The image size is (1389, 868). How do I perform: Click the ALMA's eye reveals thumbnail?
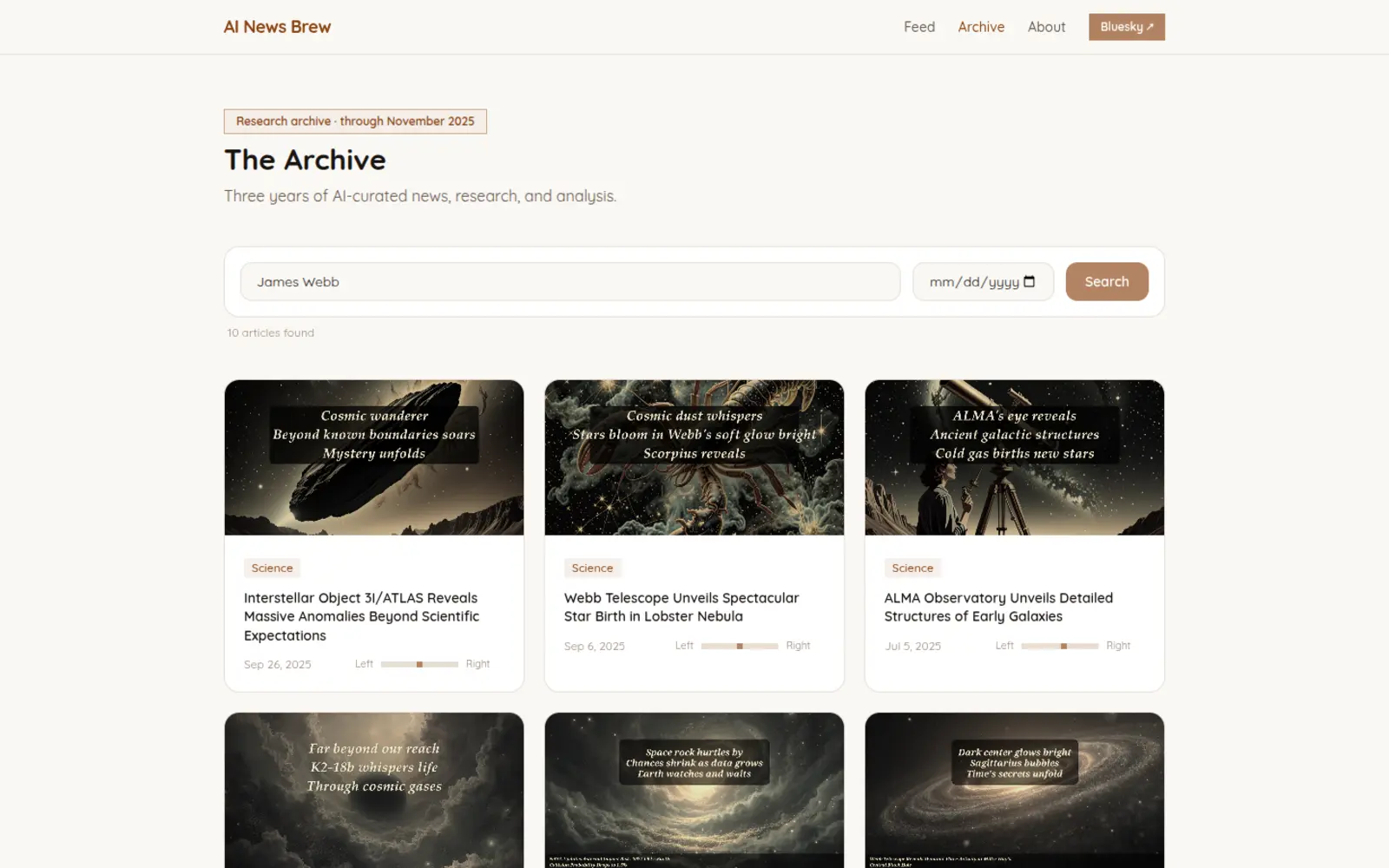tap(1015, 457)
